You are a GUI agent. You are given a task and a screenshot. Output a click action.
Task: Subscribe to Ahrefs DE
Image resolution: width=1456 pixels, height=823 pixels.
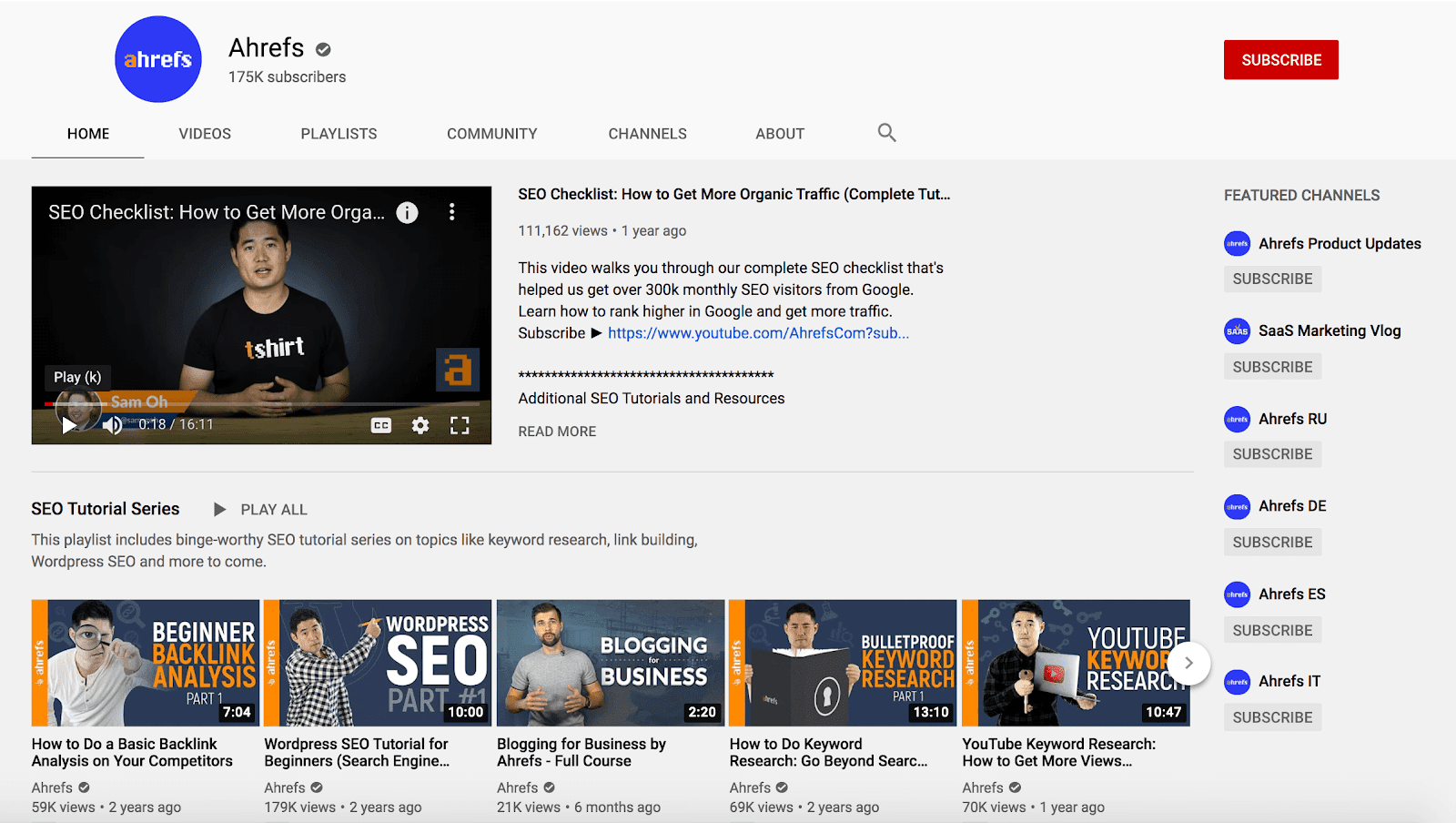pos(1272,543)
